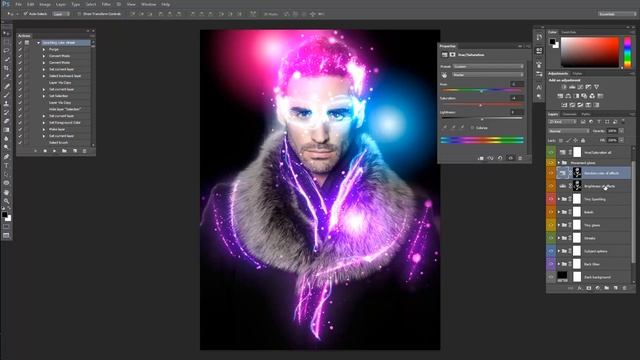640x360 pixels.
Task: Add a Brightness/Contrast adjustment from Adjustments panel
Action: (564, 87)
